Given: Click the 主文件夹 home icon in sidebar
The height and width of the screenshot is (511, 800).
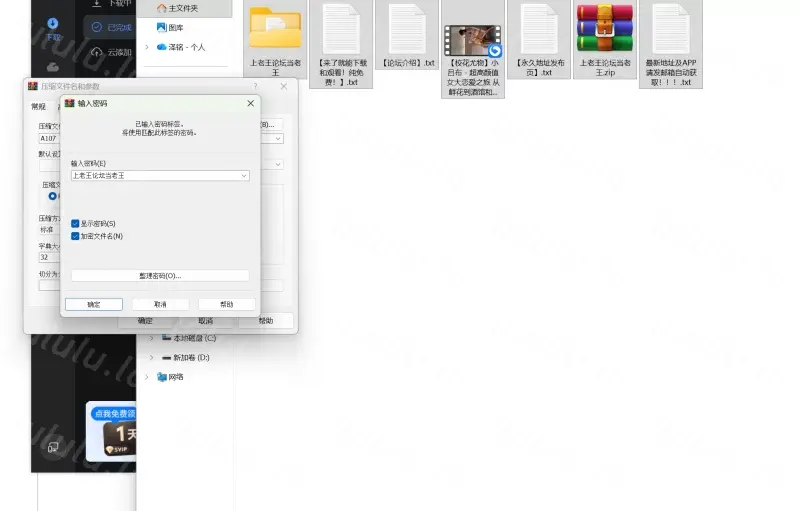Looking at the screenshot, I should coord(161,8).
